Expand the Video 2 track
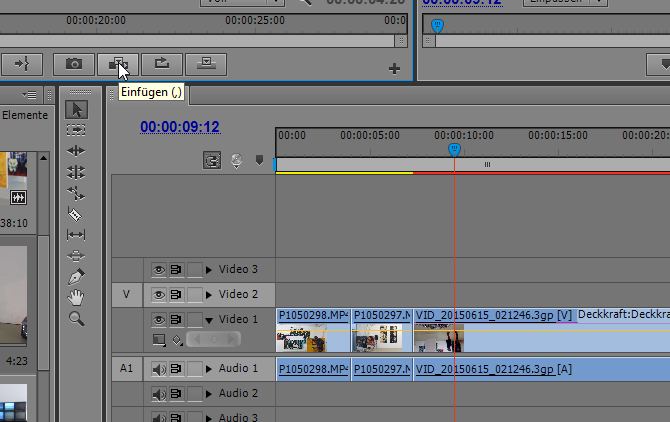 pyautogui.click(x=209, y=294)
